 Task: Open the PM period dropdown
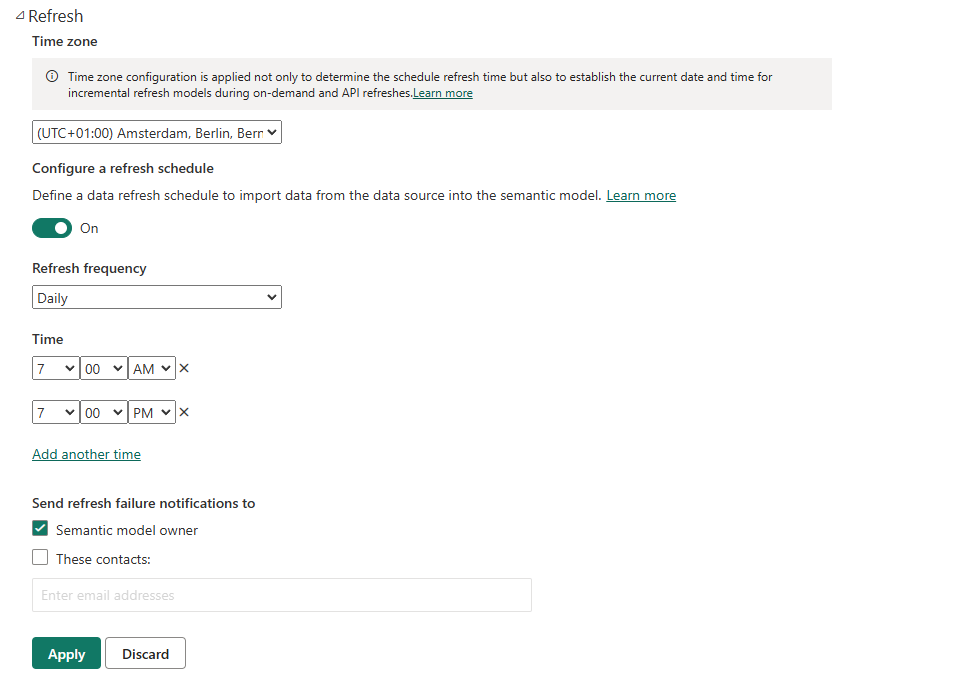tap(152, 412)
